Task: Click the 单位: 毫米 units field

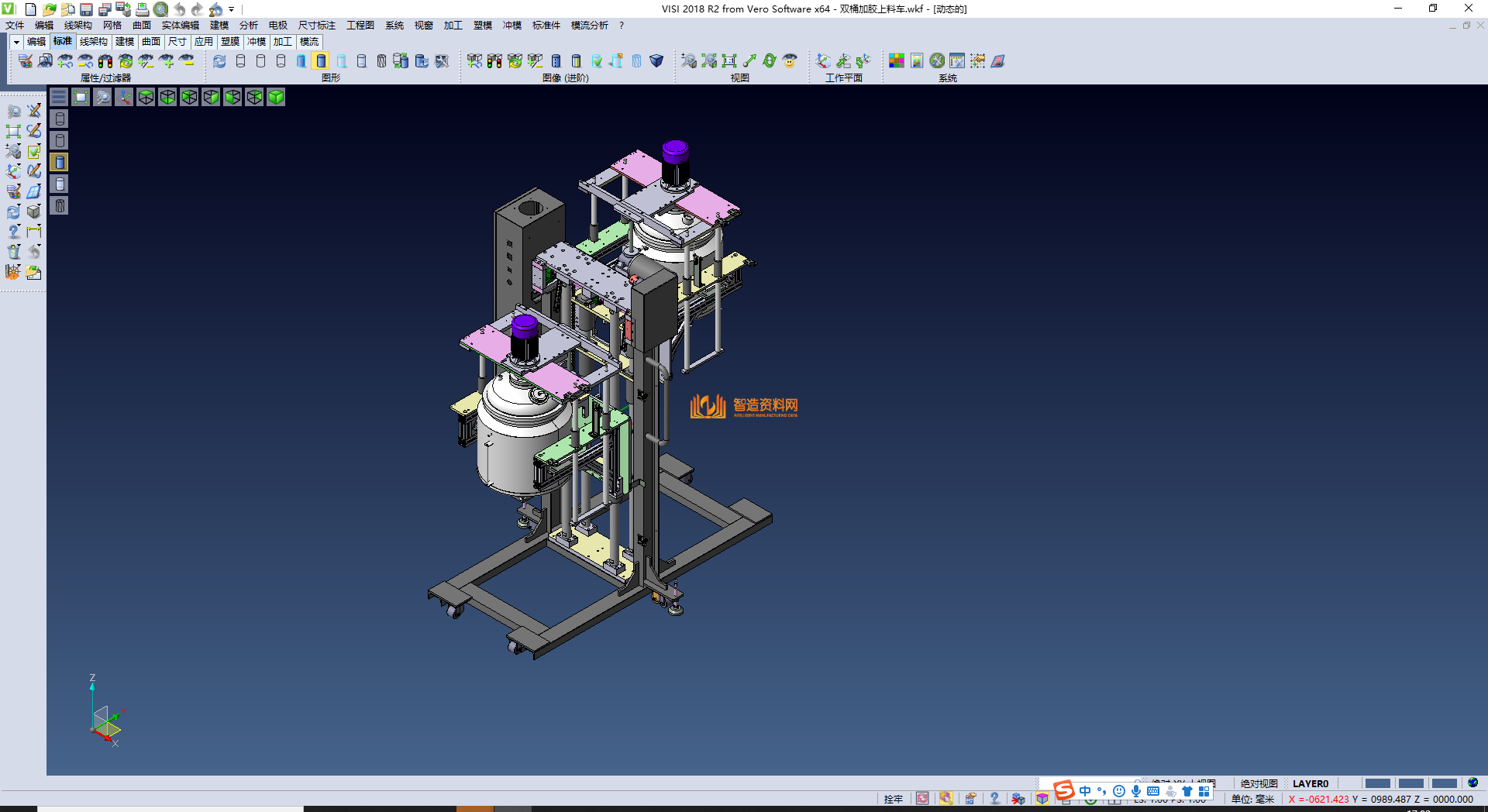Action: pos(1252,799)
